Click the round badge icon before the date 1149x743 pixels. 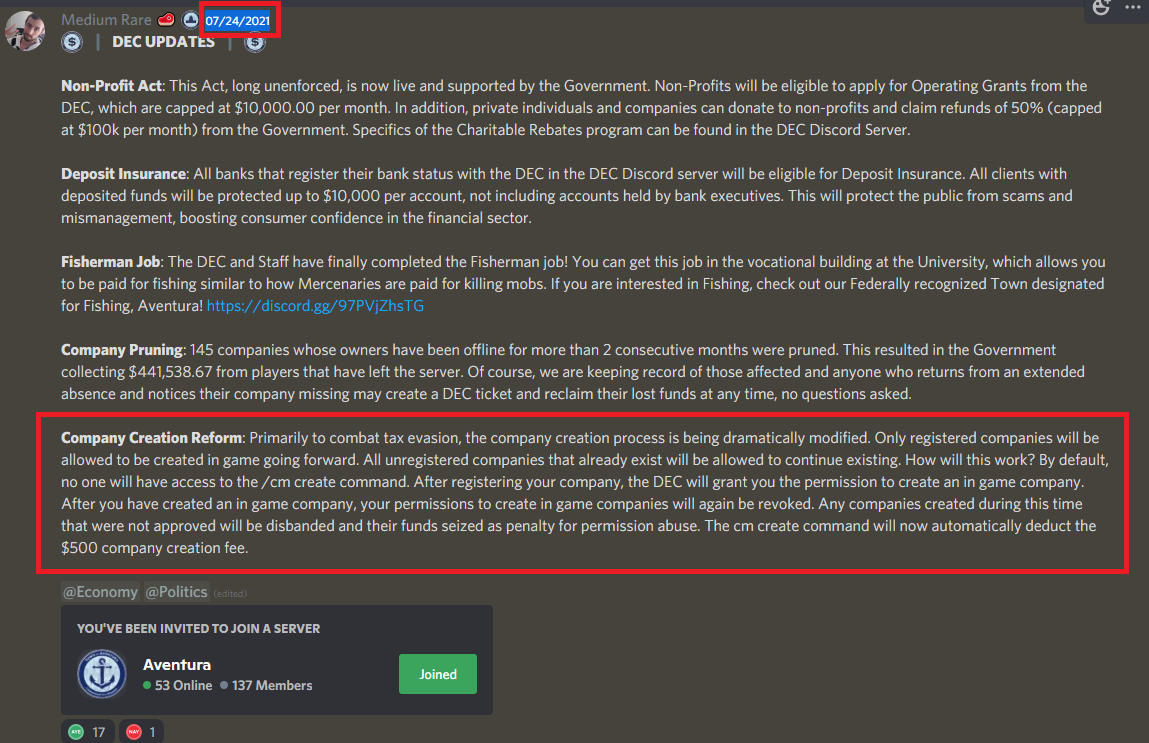coord(191,20)
